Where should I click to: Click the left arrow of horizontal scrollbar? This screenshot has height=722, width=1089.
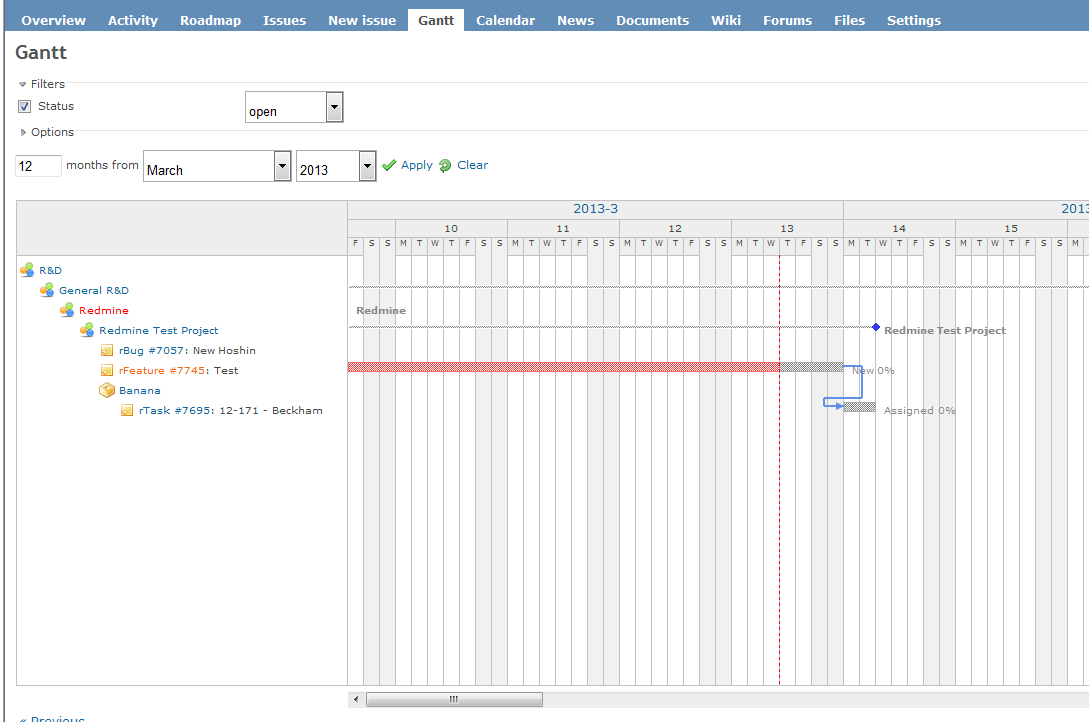tap(356, 699)
